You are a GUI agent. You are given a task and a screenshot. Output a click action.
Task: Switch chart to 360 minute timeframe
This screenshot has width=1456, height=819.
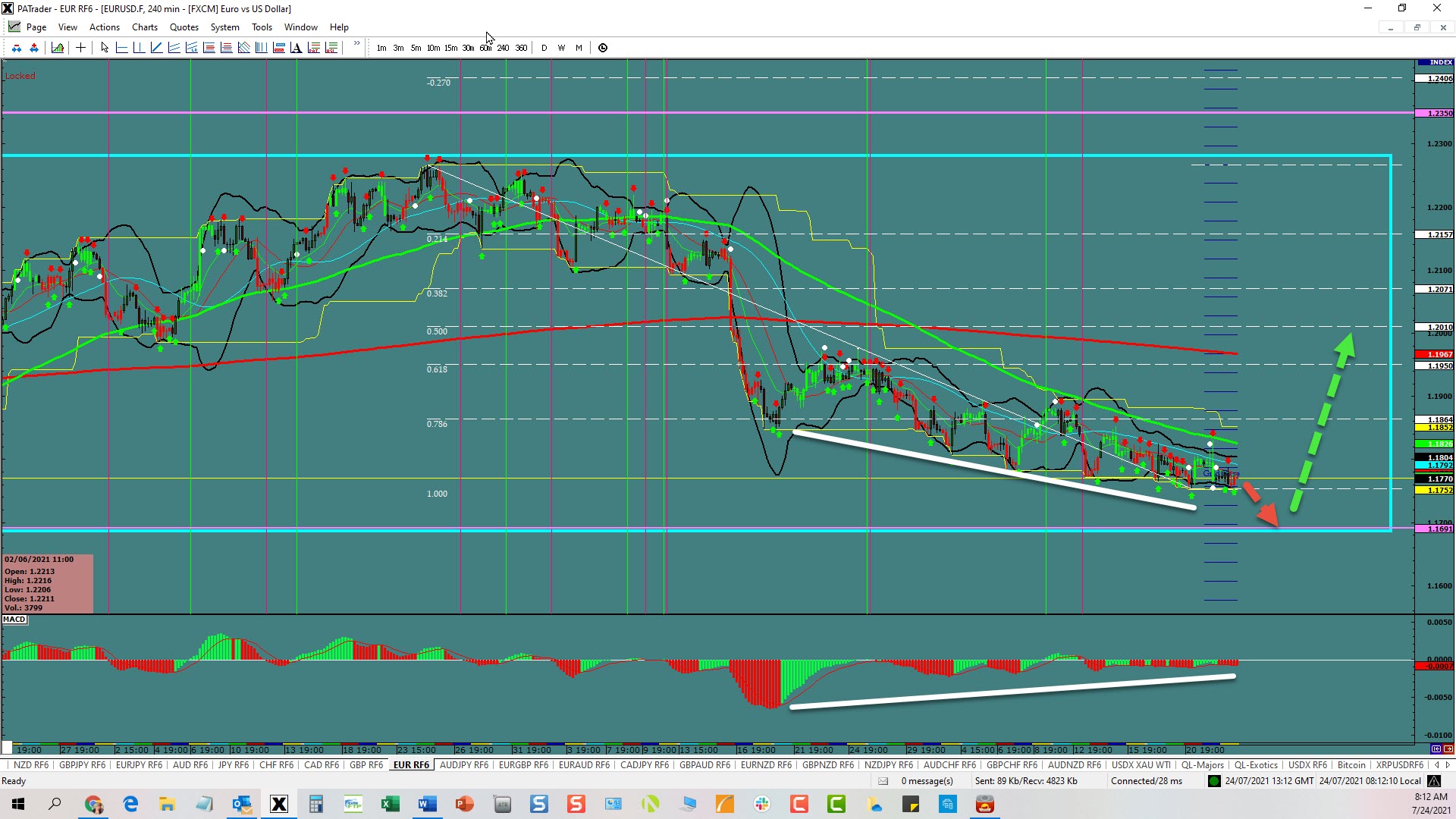coord(521,48)
